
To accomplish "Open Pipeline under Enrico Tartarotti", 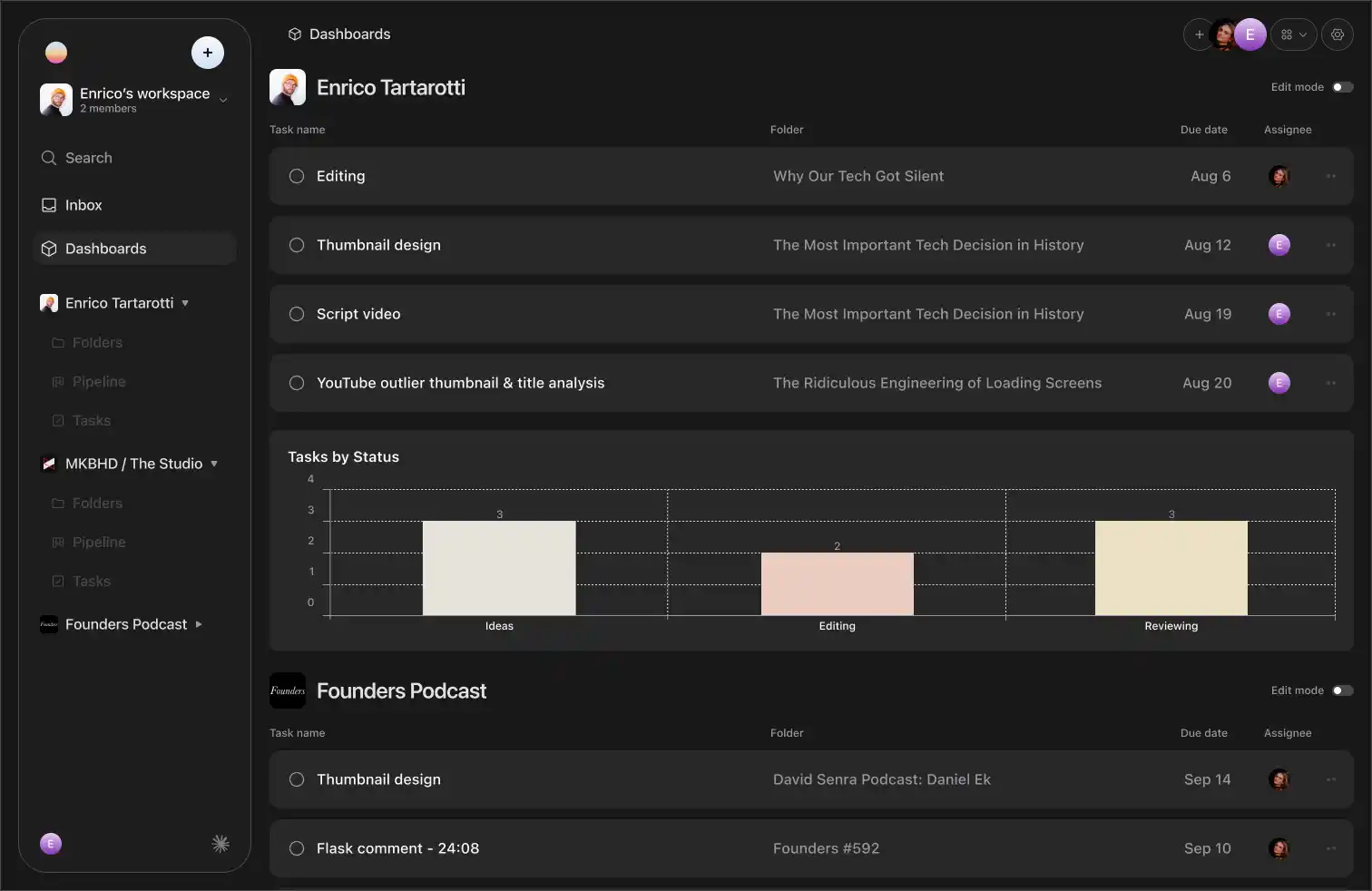I will click(x=99, y=382).
